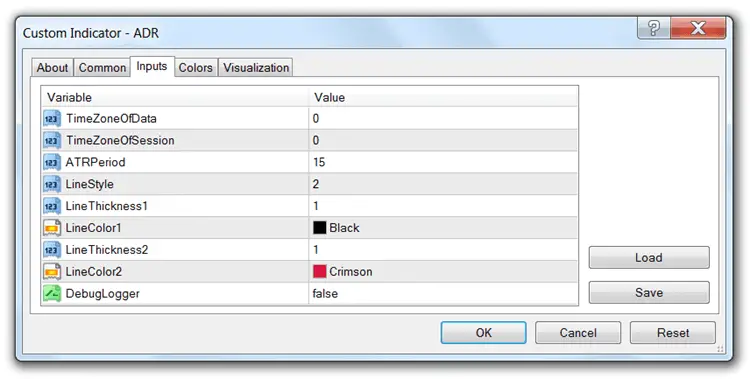Click the Cancel button

point(578,333)
